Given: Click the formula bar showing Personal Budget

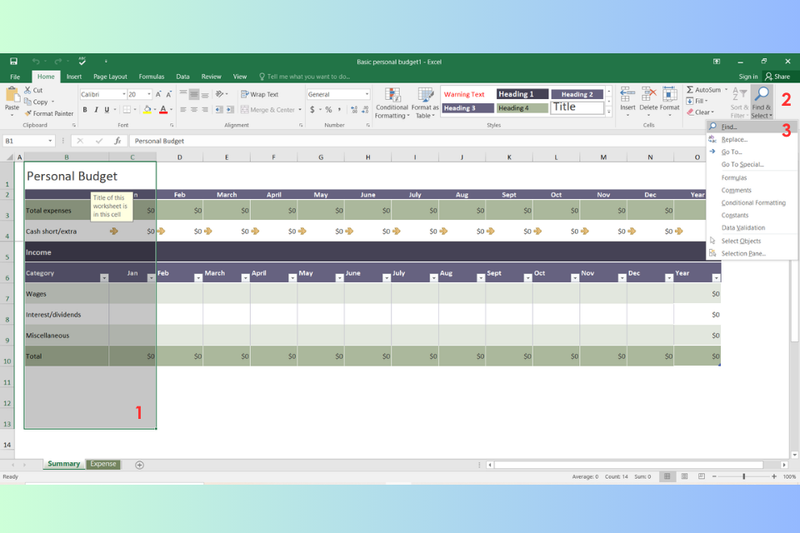Looking at the screenshot, I should point(417,141).
